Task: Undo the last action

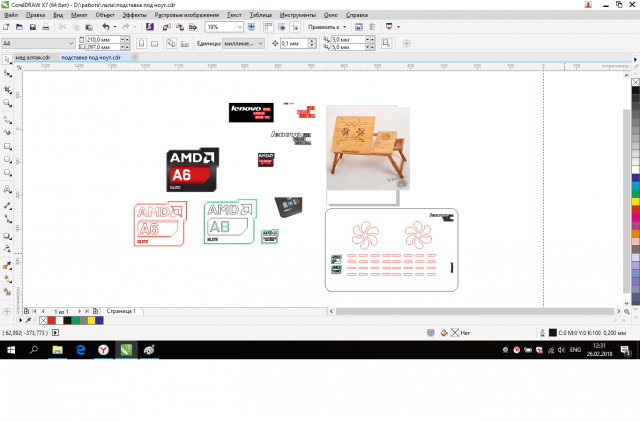Action: (106, 27)
